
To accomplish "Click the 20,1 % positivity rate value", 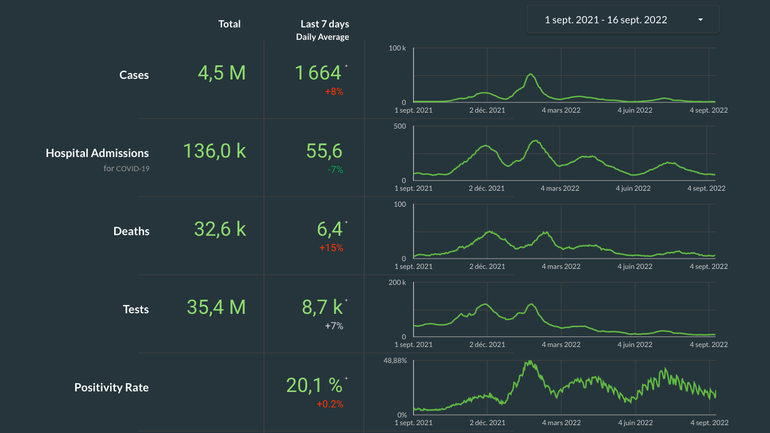I will tap(314, 385).
